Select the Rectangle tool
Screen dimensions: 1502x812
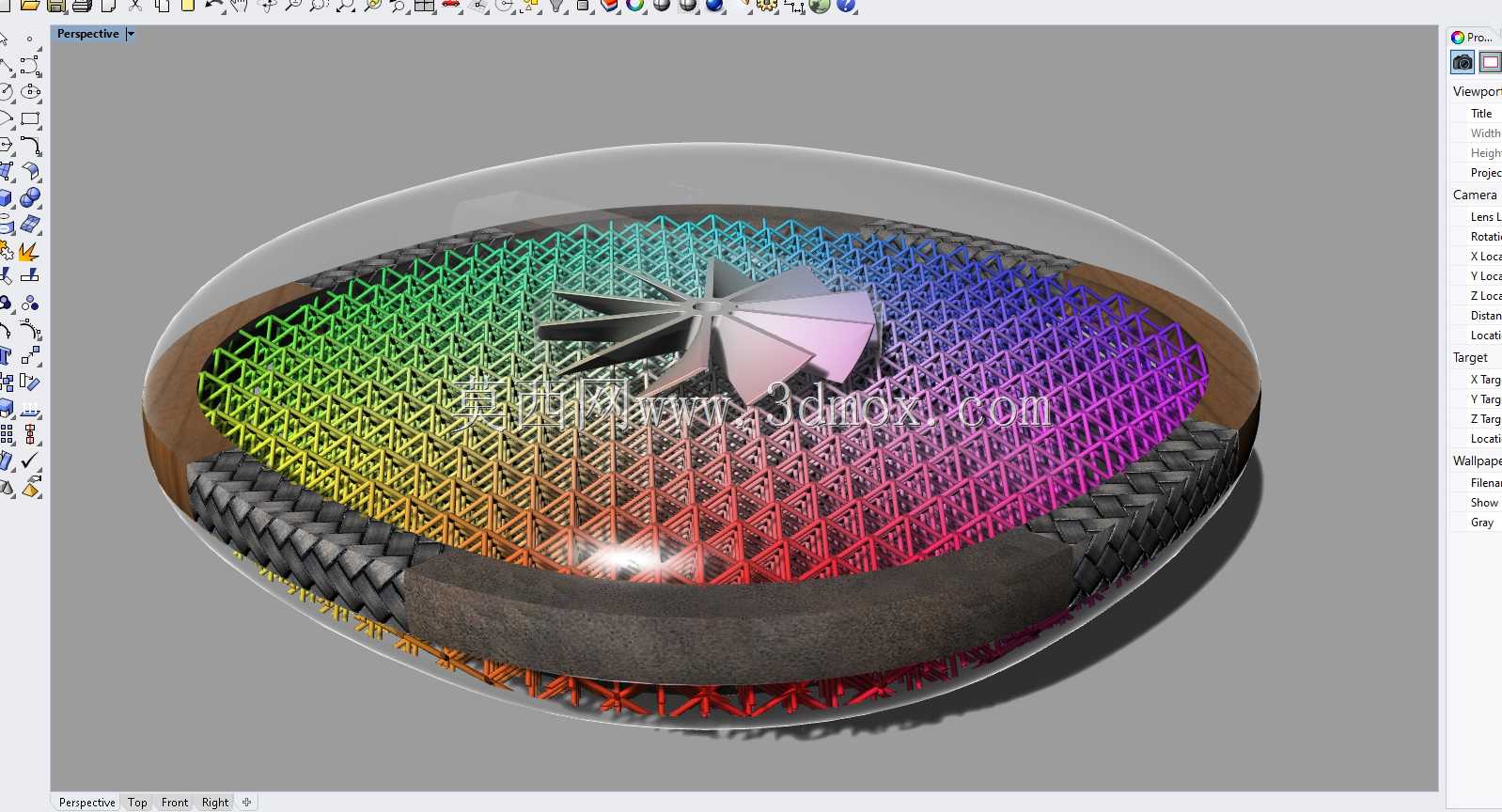point(30,118)
